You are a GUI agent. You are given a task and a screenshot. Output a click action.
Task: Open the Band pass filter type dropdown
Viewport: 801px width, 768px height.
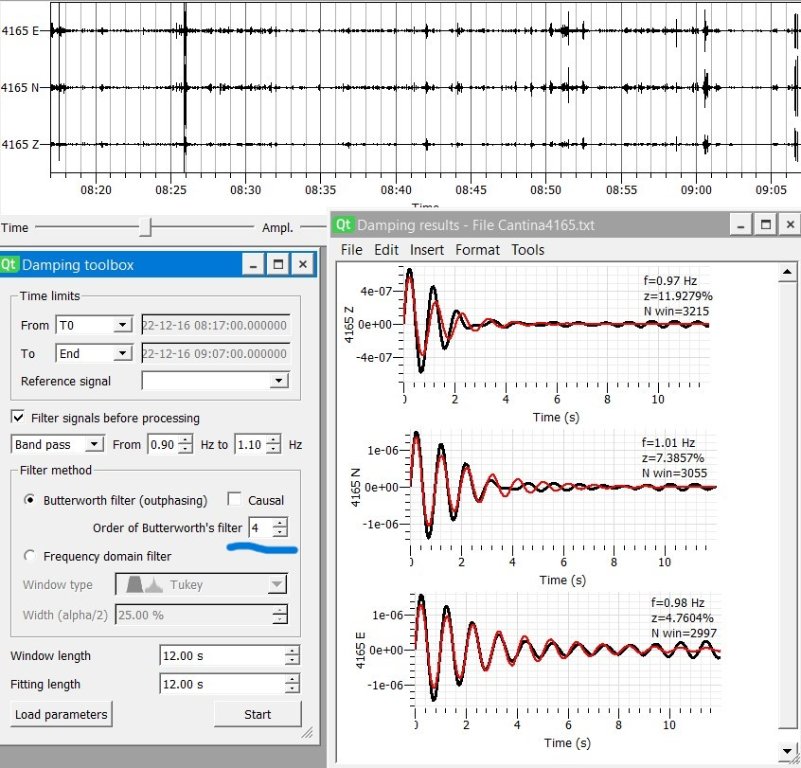[57, 444]
